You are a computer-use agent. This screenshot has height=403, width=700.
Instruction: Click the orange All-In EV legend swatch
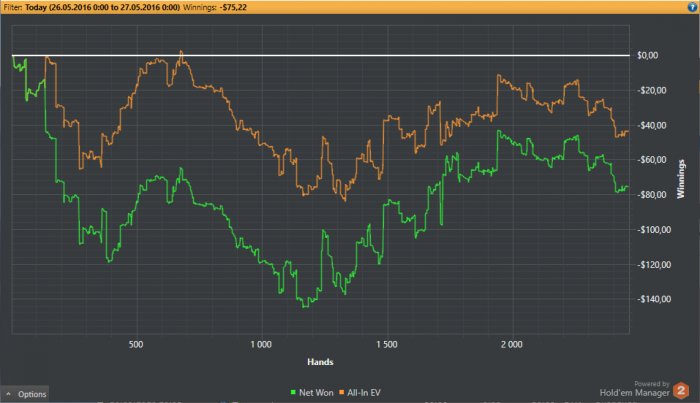(x=342, y=392)
